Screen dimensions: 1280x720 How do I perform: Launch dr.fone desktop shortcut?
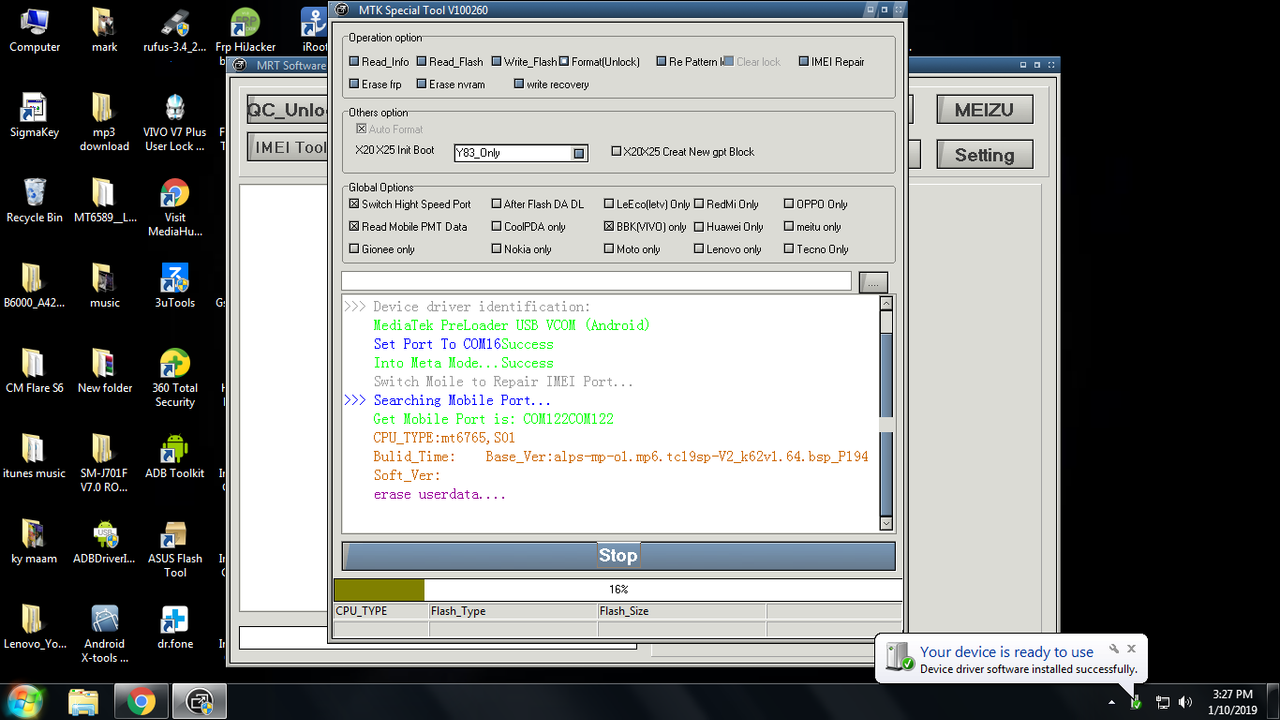[175, 628]
